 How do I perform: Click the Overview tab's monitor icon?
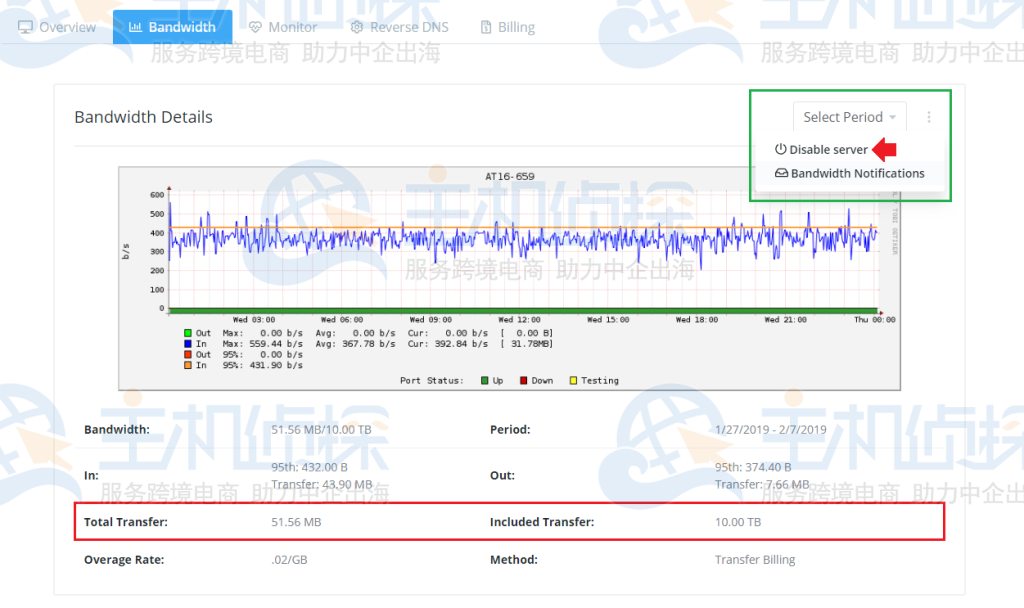tap(26, 27)
